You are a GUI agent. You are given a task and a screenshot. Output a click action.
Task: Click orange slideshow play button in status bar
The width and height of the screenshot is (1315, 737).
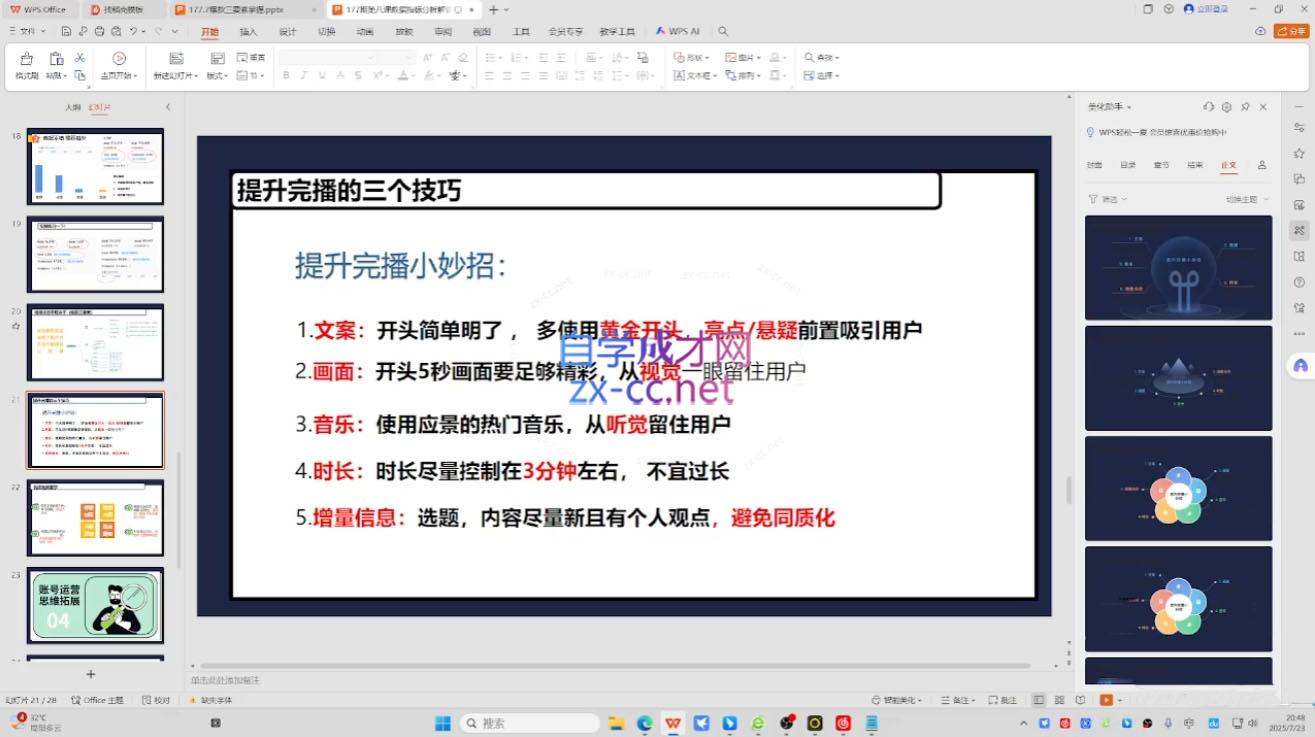tap(1106, 700)
